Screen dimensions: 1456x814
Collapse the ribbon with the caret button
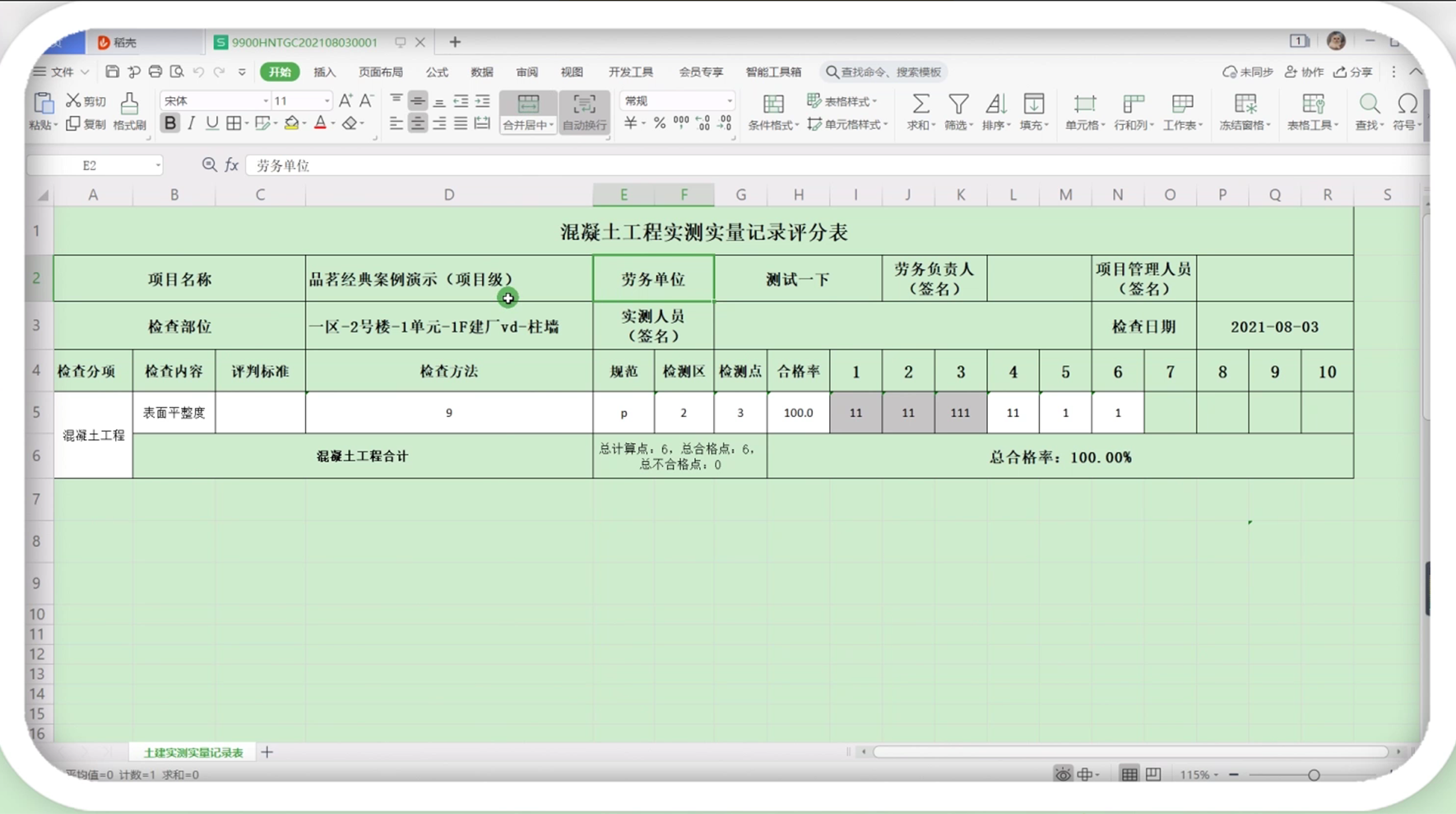[1416, 72]
